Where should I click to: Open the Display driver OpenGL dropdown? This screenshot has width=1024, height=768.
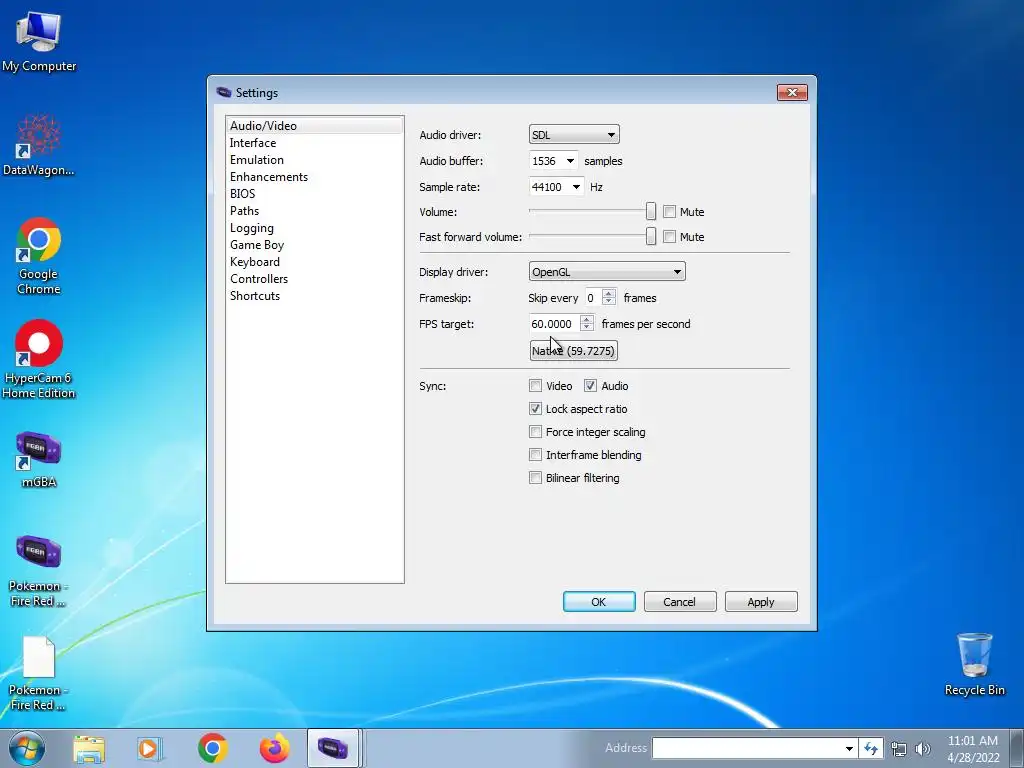click(607, 272)
